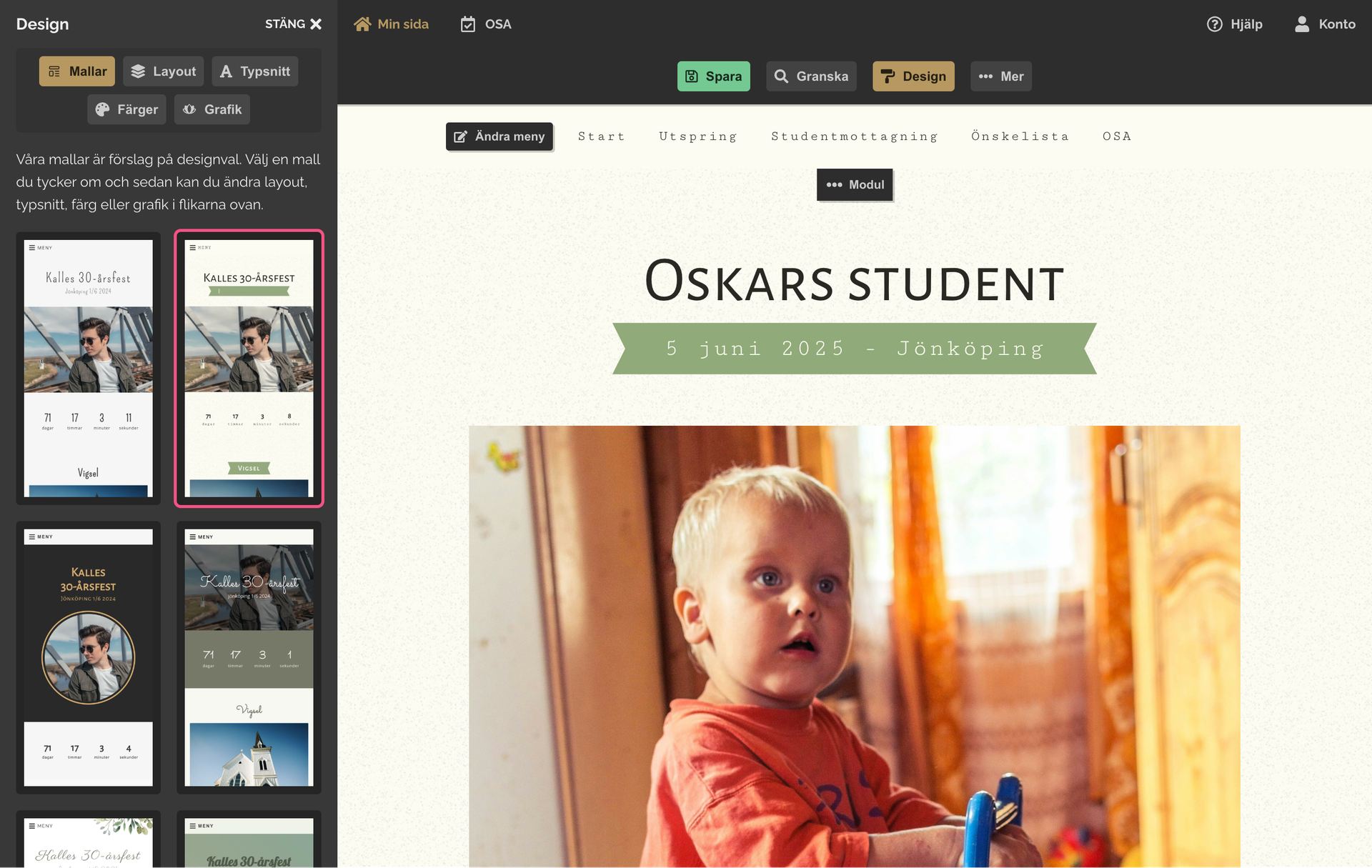Viewport: 1372px width, 868px height.
Task: Select the green banner template thumbnail
Action: point(249,368)
